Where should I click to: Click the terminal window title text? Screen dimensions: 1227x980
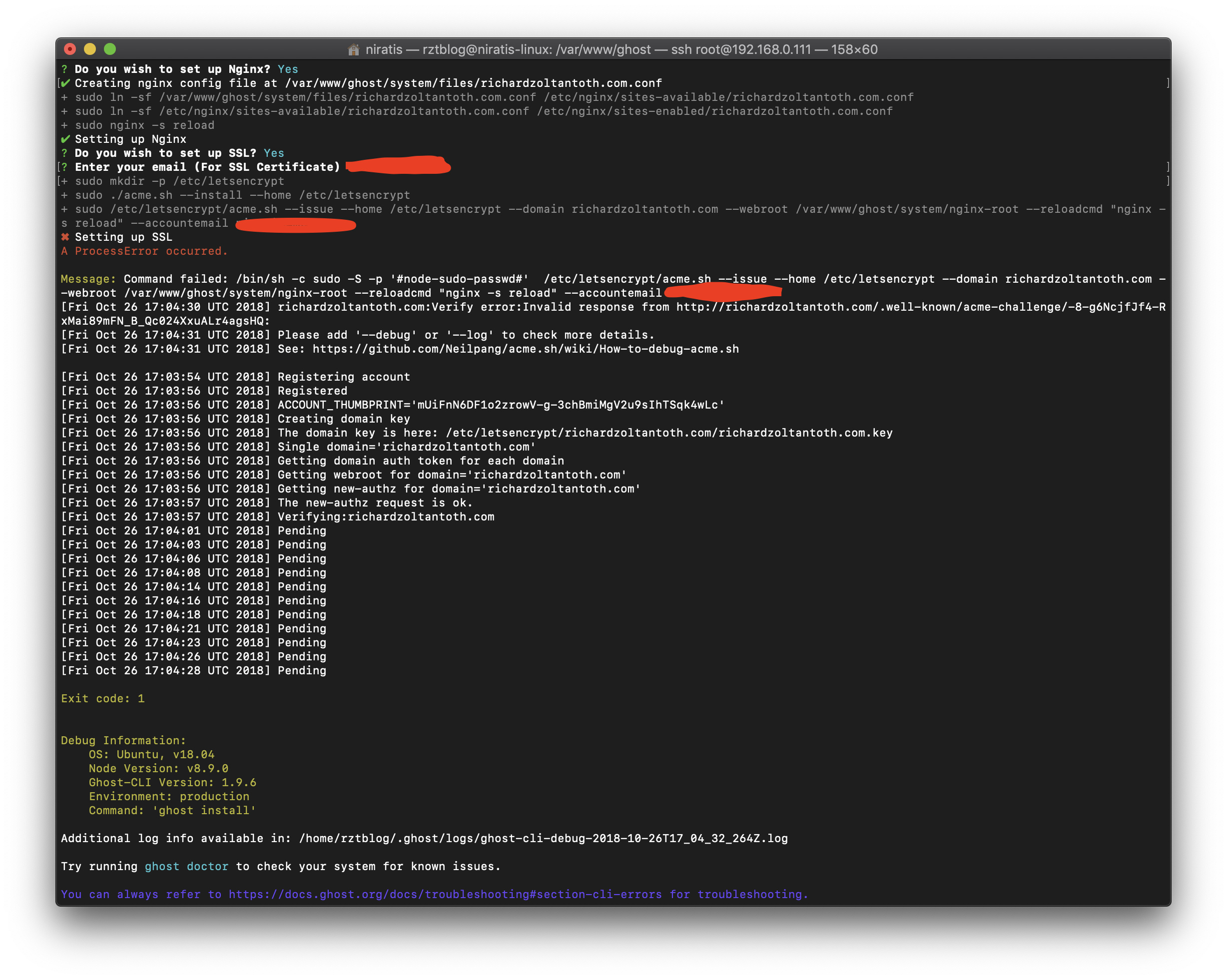click(621, 49)
